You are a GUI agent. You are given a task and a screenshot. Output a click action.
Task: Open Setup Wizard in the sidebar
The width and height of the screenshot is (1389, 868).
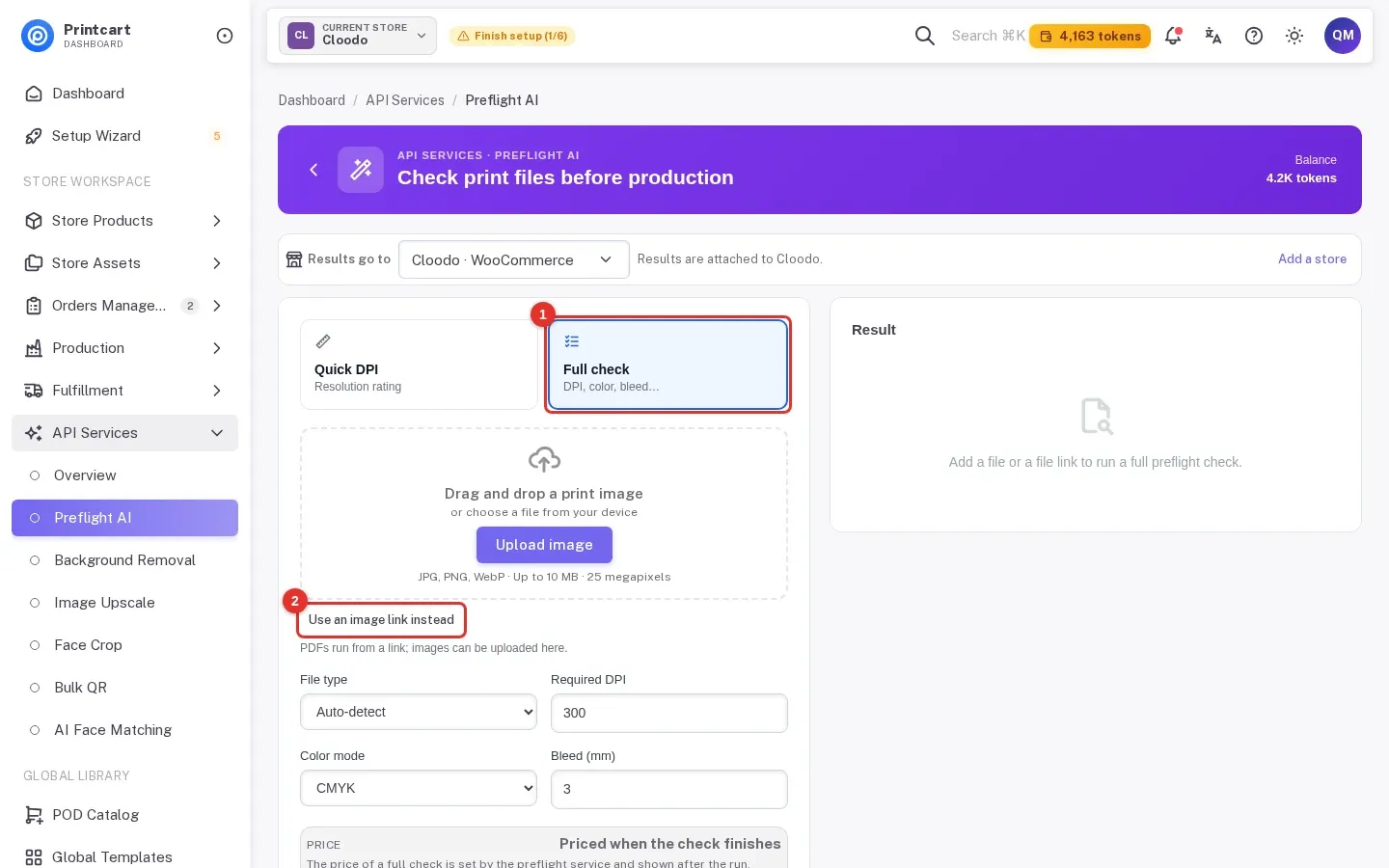coord(124,136)
